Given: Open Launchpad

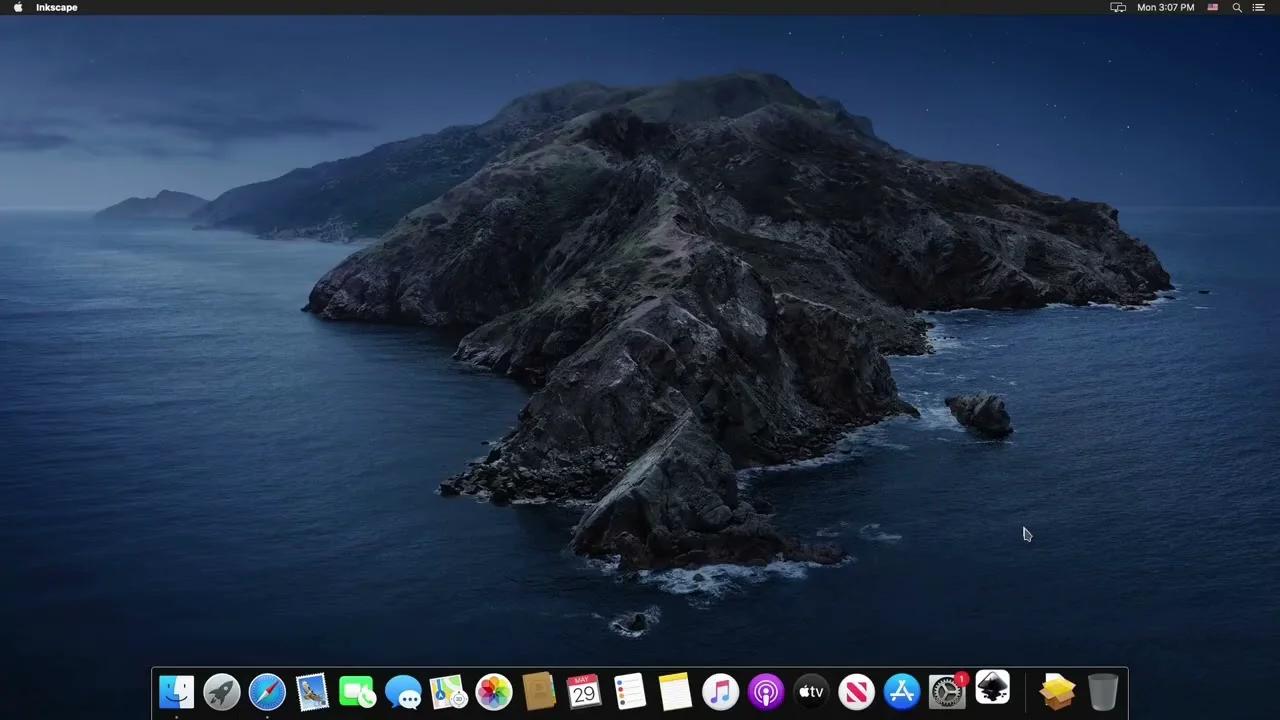Looking at the screenshot, I should [221, 690].
